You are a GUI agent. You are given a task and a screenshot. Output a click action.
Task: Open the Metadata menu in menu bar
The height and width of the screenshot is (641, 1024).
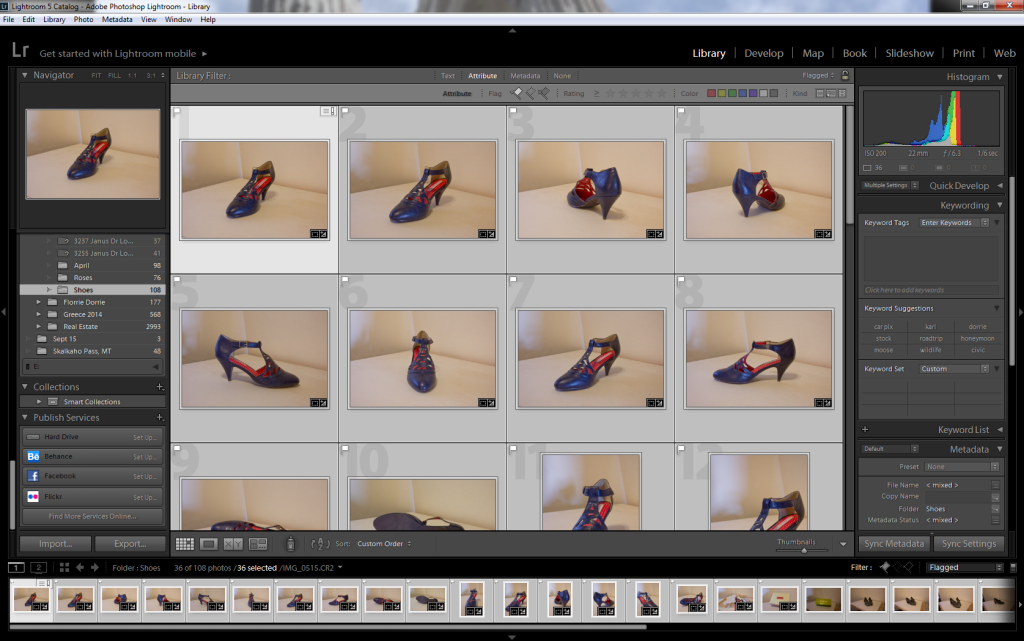point(117,19)
